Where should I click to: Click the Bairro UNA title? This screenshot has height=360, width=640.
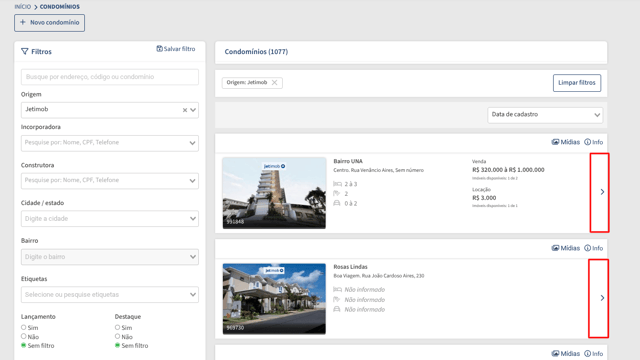click(348, 161)
